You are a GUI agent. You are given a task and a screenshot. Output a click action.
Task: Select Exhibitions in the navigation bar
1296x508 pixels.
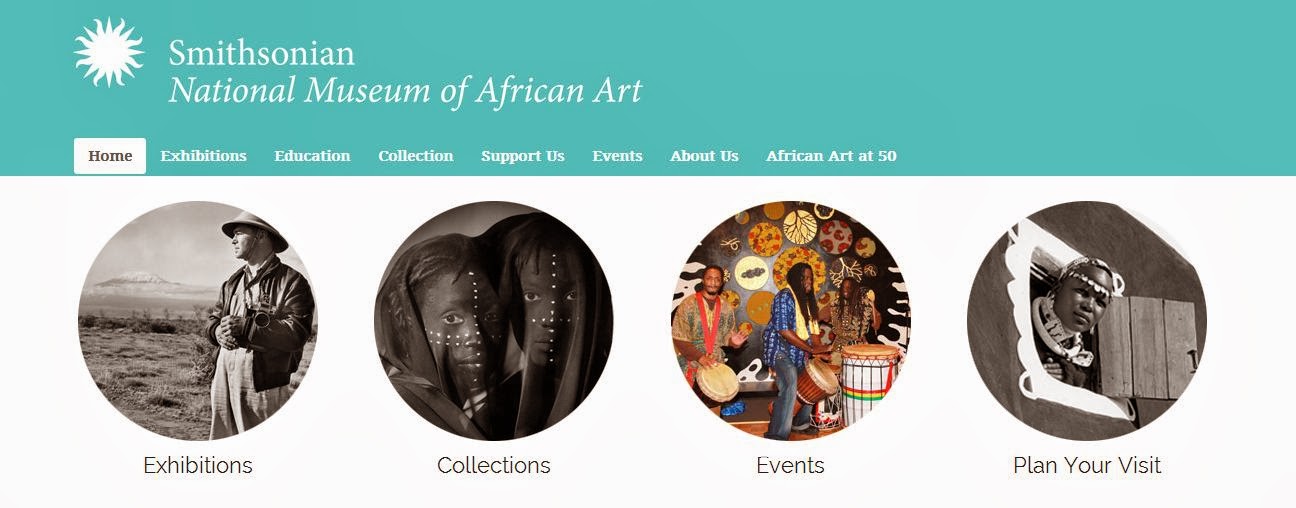[203, 156]
